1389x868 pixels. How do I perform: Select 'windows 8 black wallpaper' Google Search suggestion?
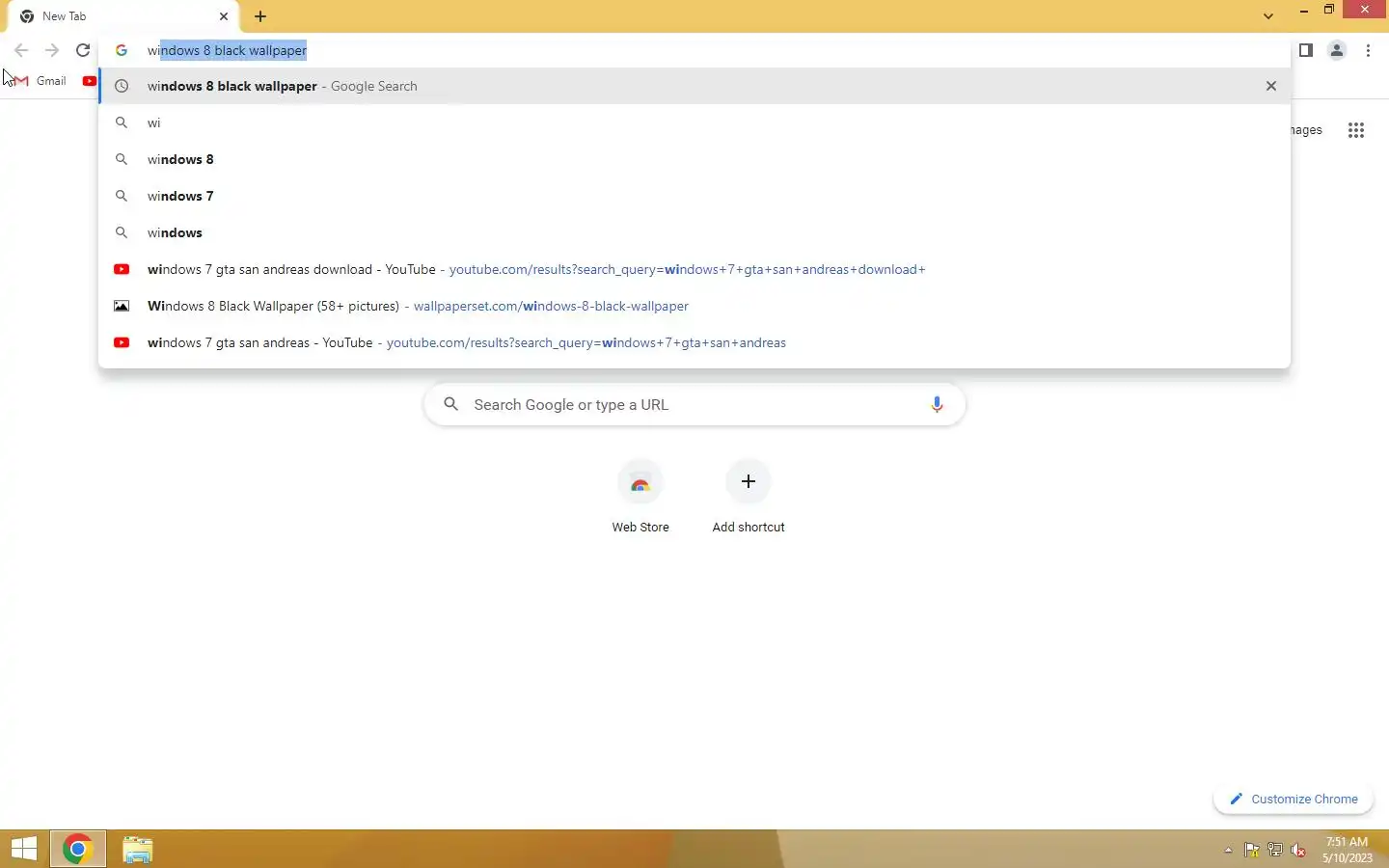coord(694,86)
